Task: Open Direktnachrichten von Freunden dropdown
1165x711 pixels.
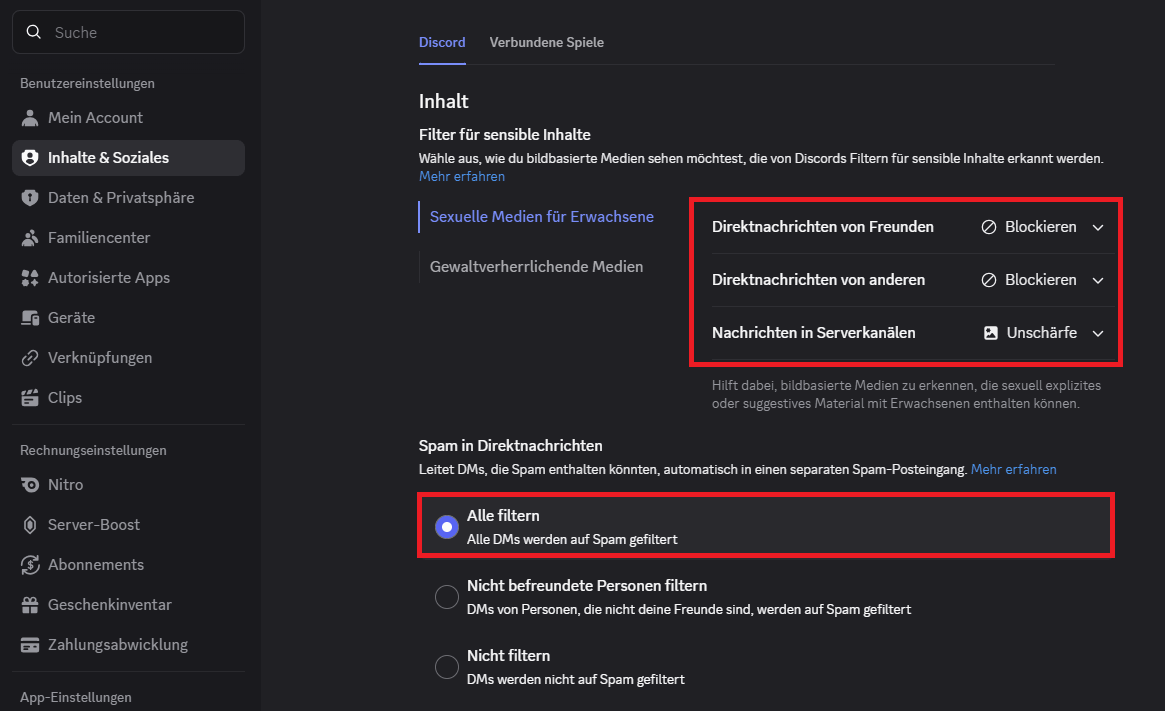Action: 1041,227
